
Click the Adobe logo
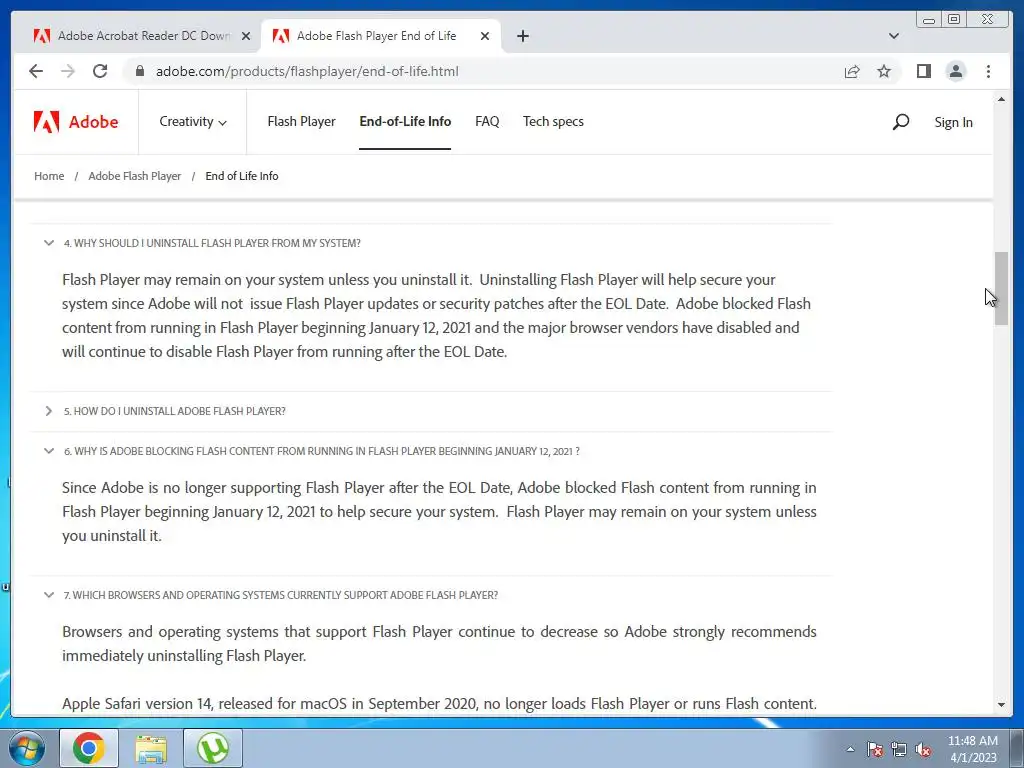pyautogui.click(x=76, y=121)
